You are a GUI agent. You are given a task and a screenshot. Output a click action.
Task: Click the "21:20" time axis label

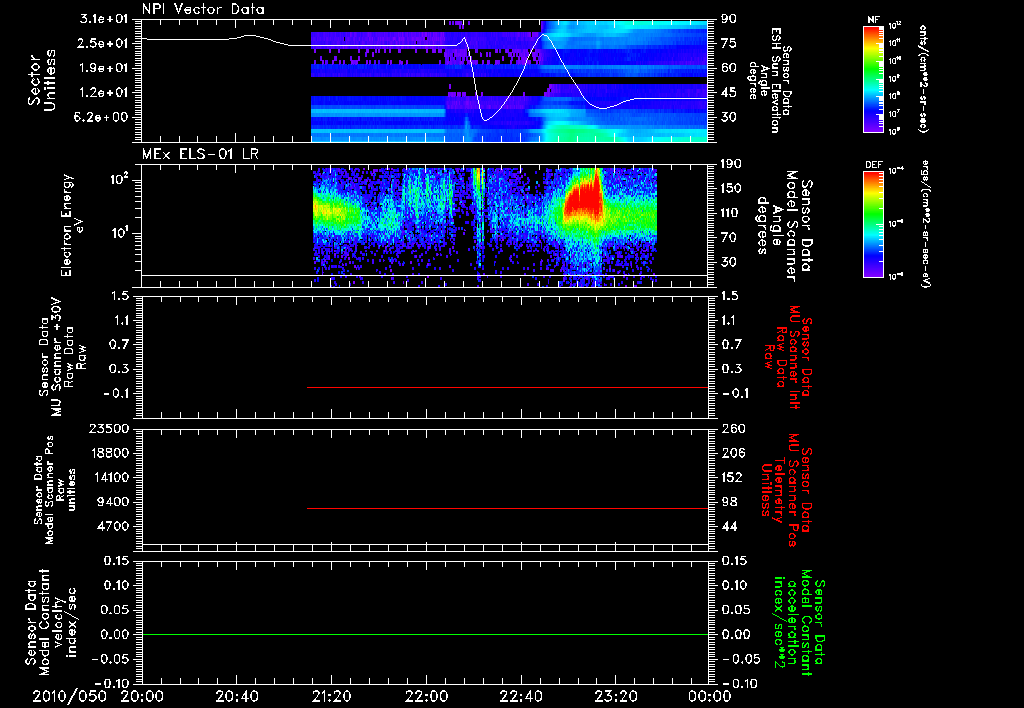[331, 696]
